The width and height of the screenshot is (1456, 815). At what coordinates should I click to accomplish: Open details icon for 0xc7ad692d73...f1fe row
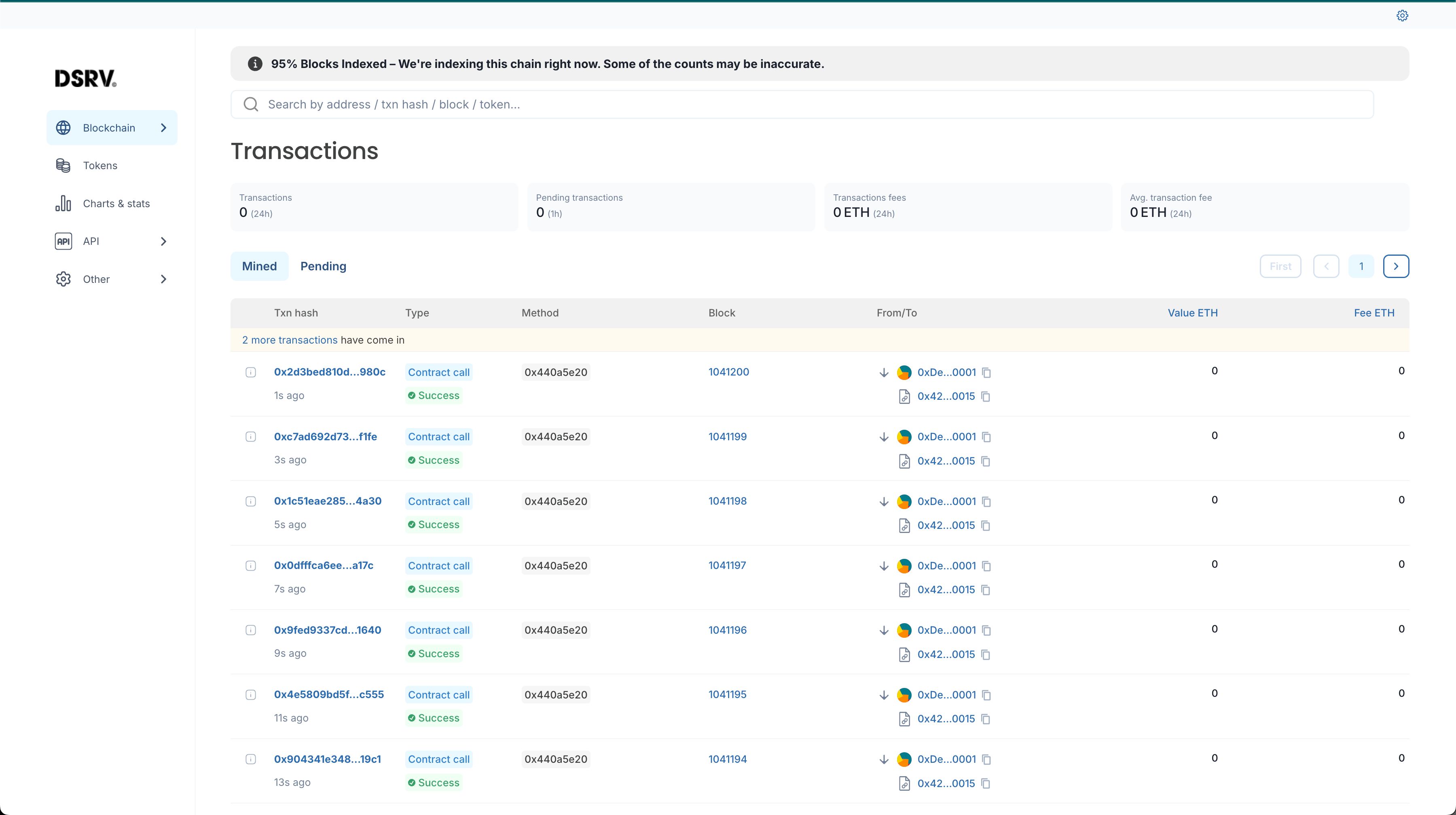pos(251,437)
